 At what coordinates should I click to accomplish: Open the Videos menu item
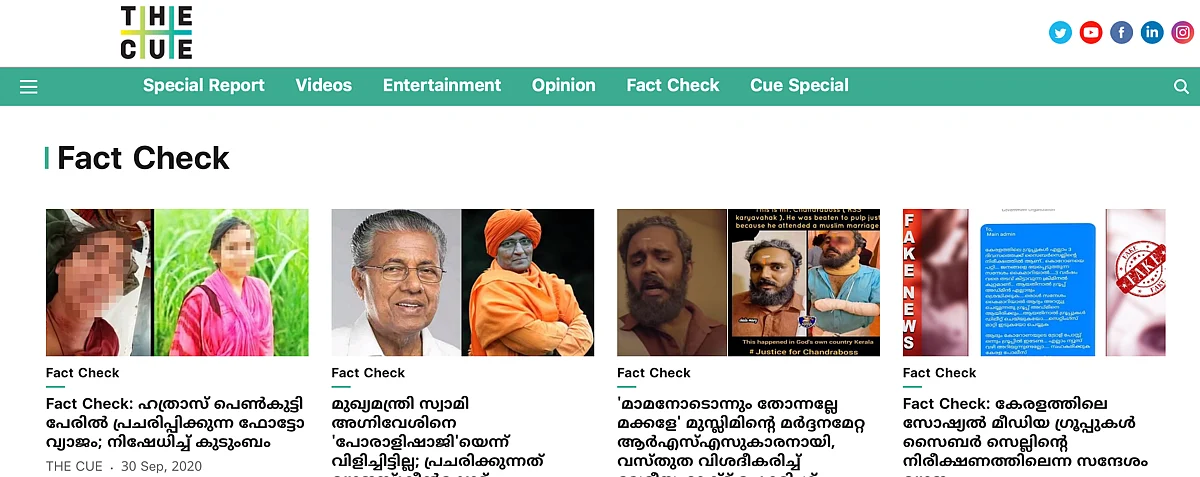point(324,85)
